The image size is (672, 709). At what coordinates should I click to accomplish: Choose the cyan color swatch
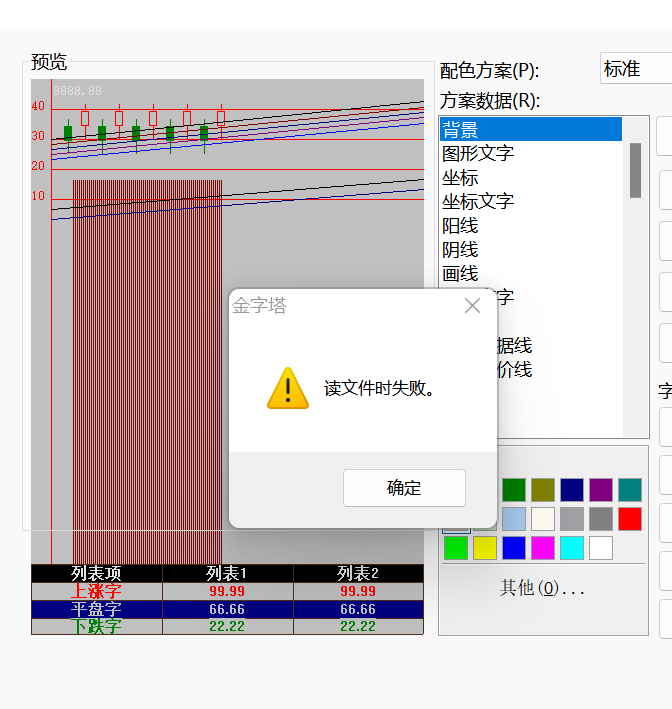(x=572, y=548)
